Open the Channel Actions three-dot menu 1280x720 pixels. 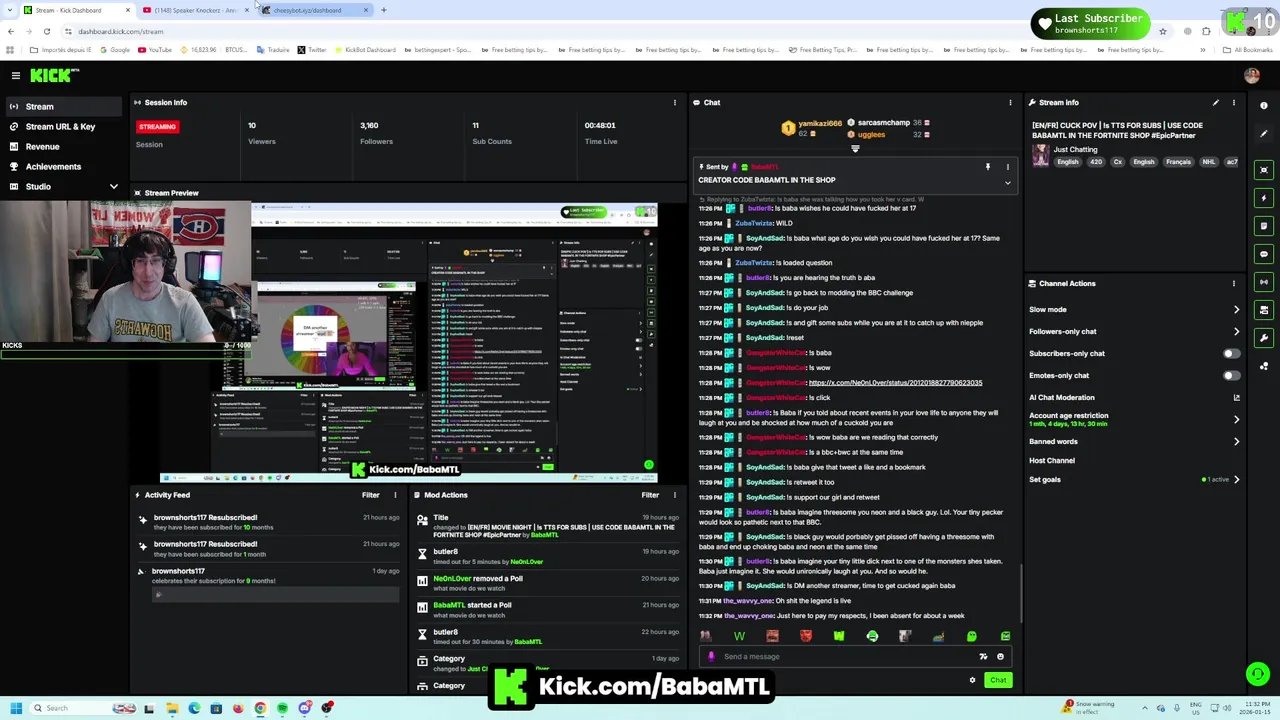(1233, 283)
